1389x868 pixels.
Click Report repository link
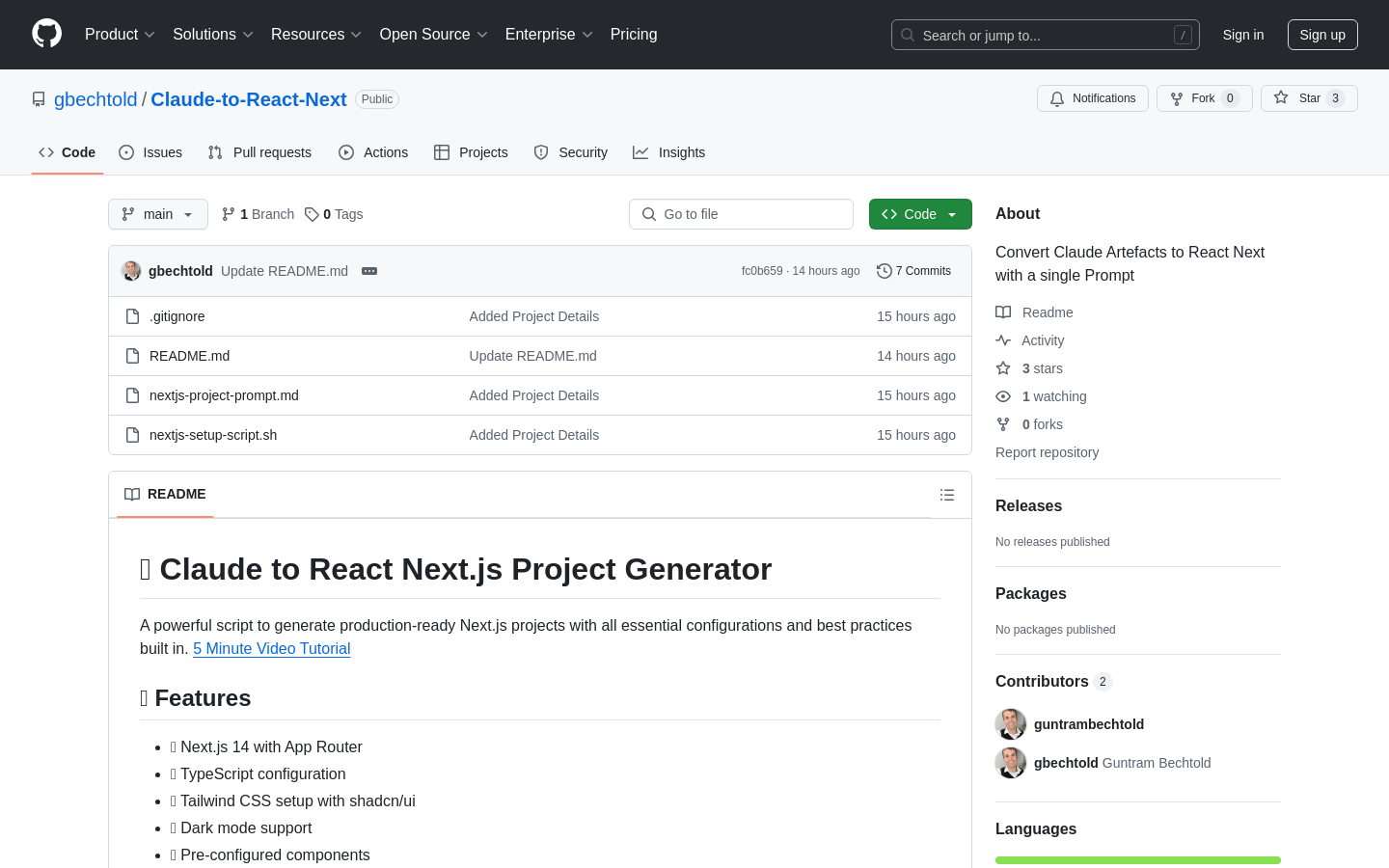1047,452
